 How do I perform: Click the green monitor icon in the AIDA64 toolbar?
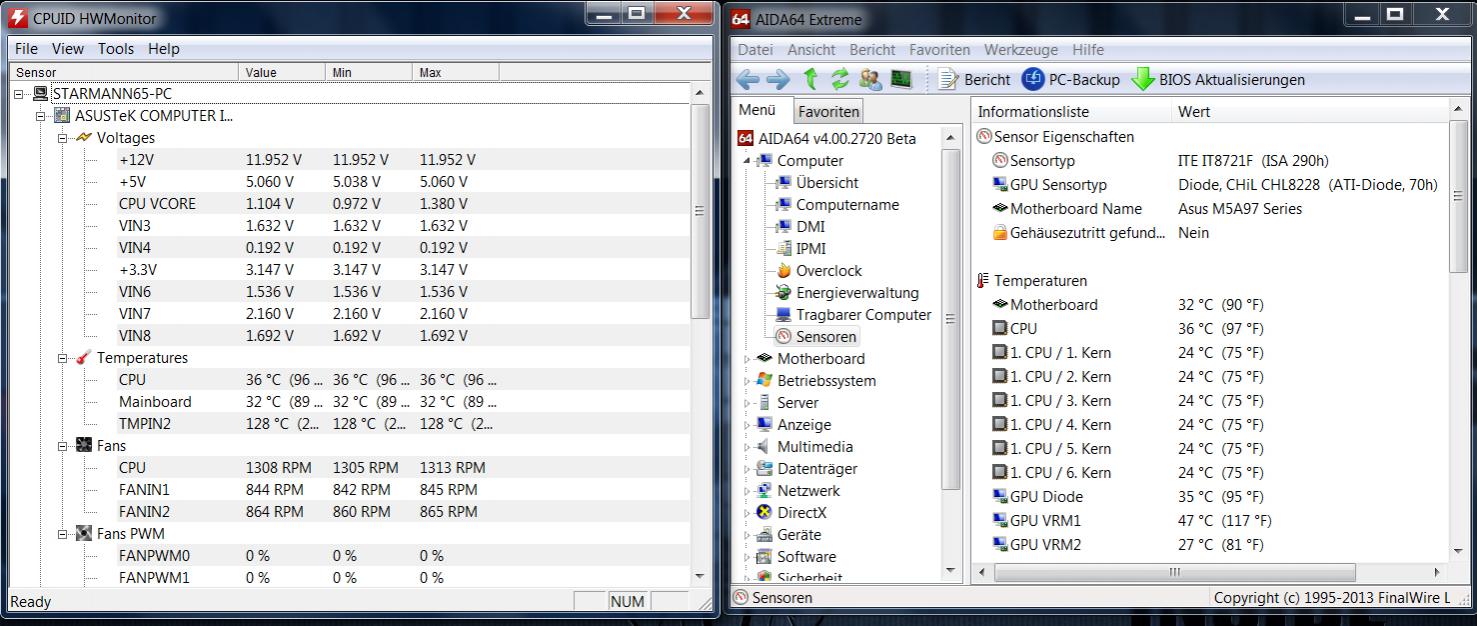pos(901,79)
